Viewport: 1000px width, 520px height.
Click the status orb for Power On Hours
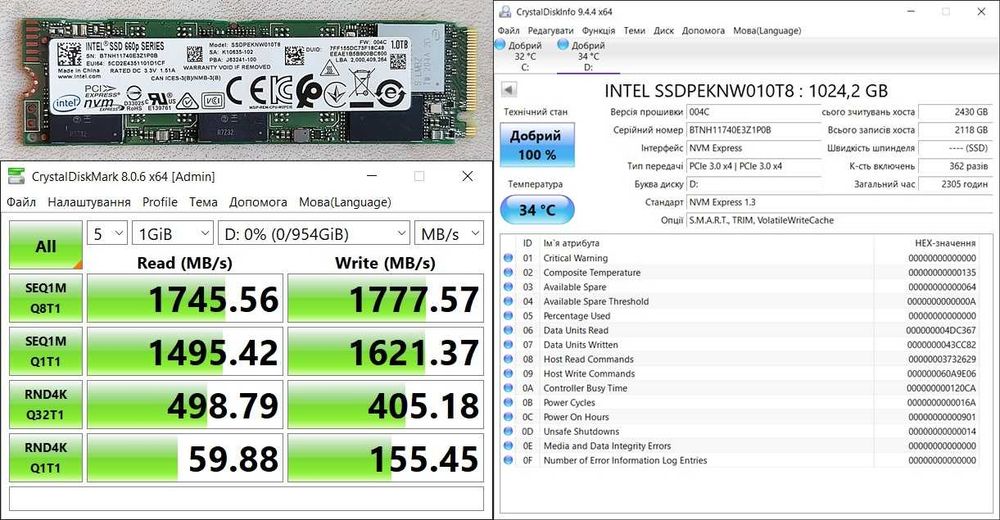coord(508,417)
